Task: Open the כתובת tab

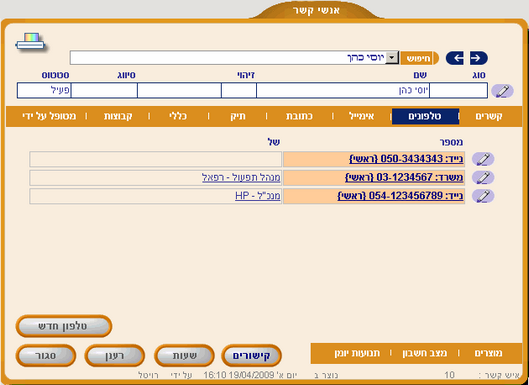Action: click(299, 116)
